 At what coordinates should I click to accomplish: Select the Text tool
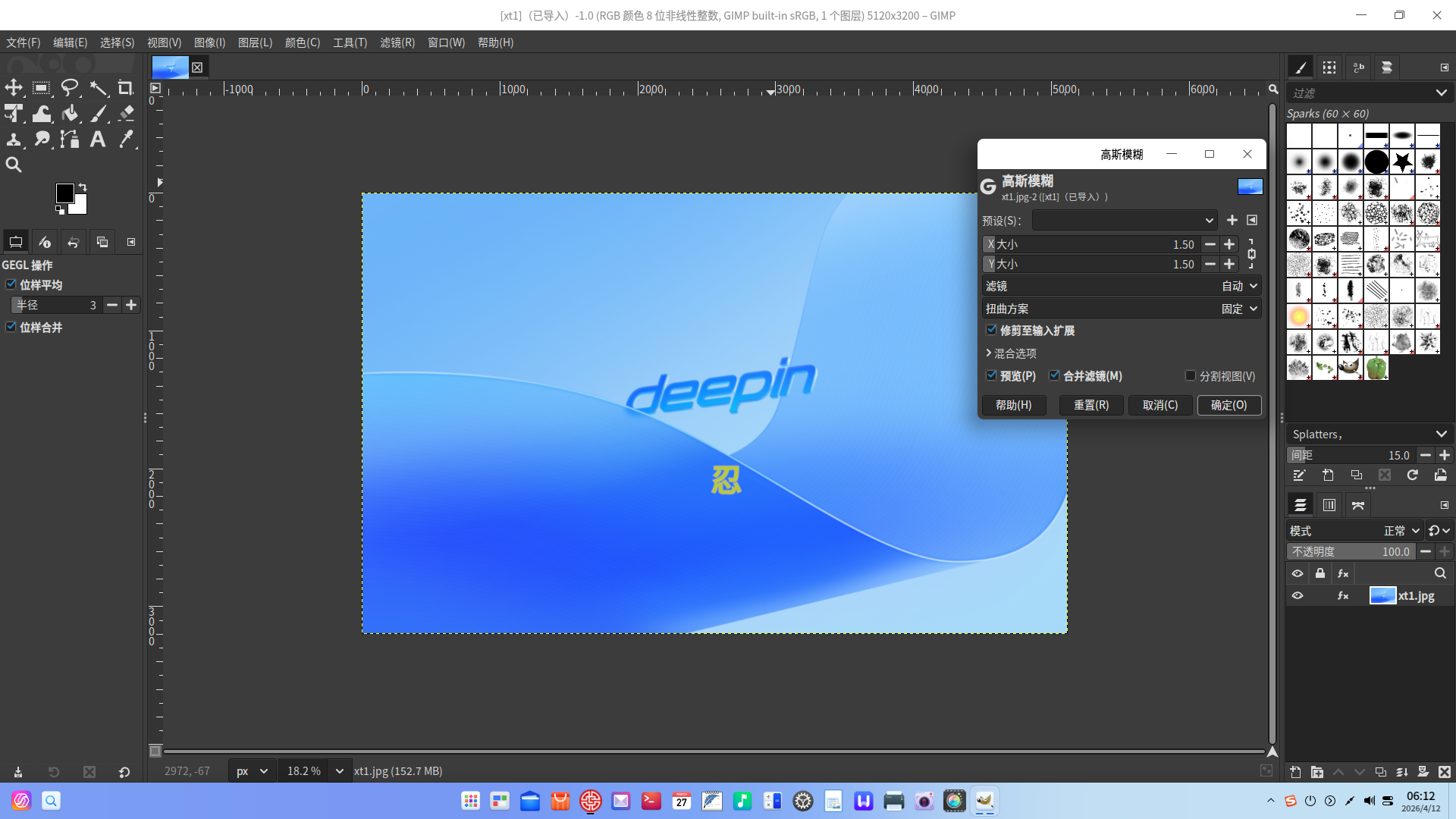click(98, 140)
